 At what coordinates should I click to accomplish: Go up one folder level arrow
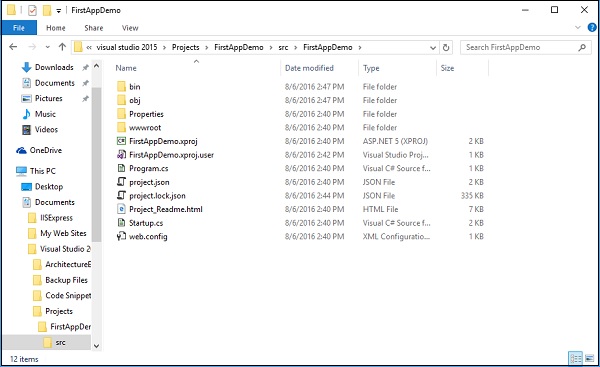pos(62,47)
